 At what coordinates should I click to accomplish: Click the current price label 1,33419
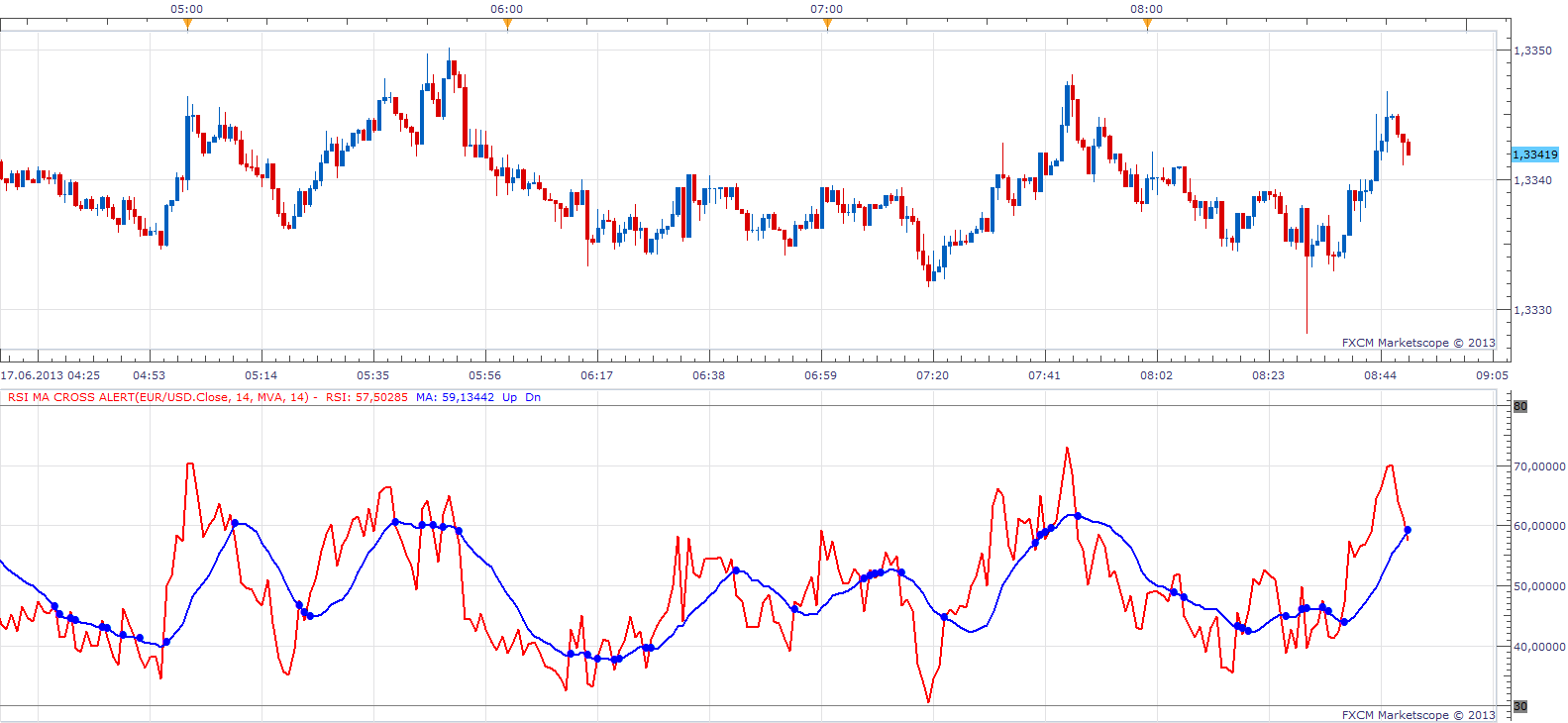(1535, 155)
